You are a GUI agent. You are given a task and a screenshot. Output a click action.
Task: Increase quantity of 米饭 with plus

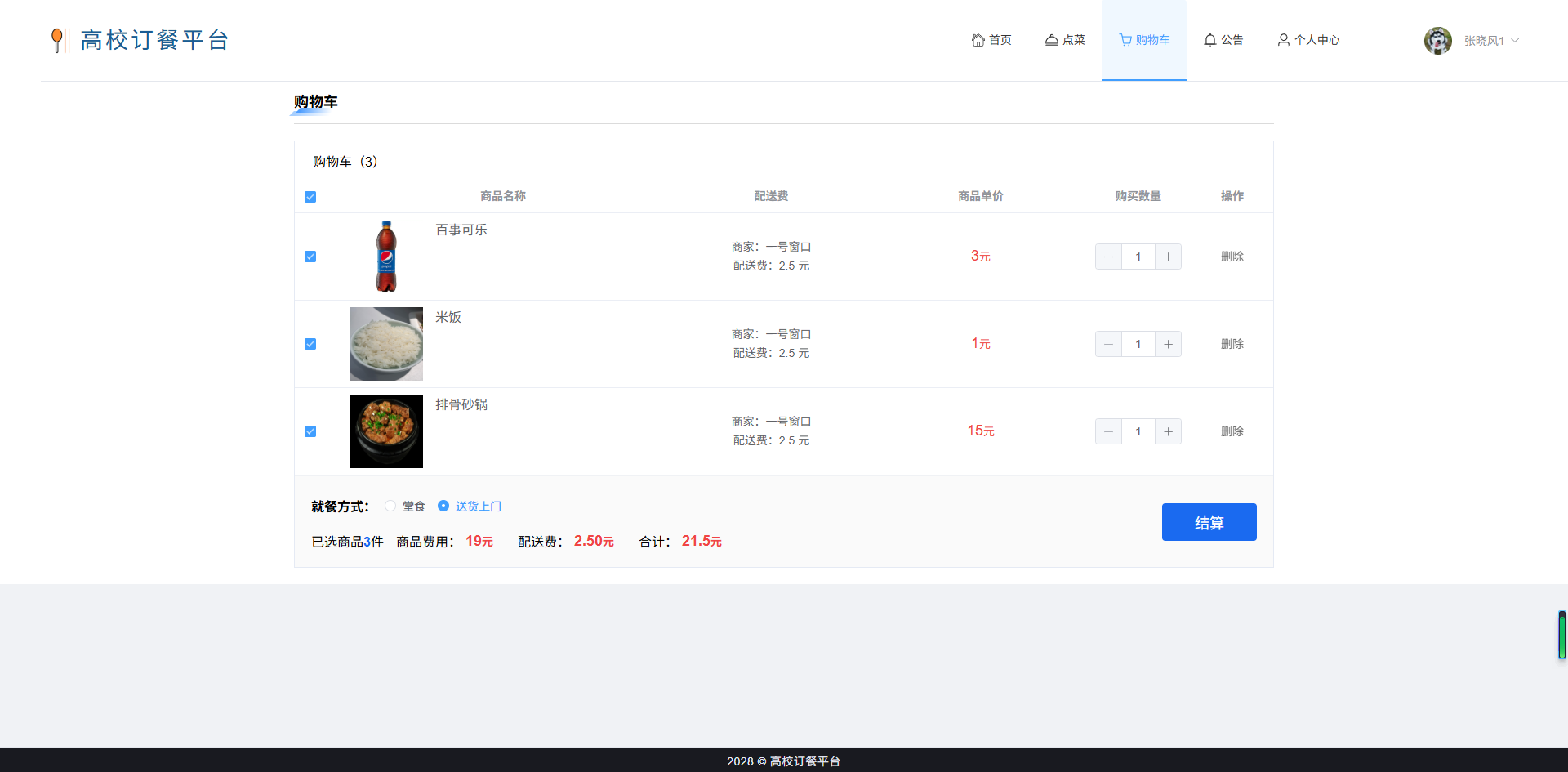pos(1169,344)
